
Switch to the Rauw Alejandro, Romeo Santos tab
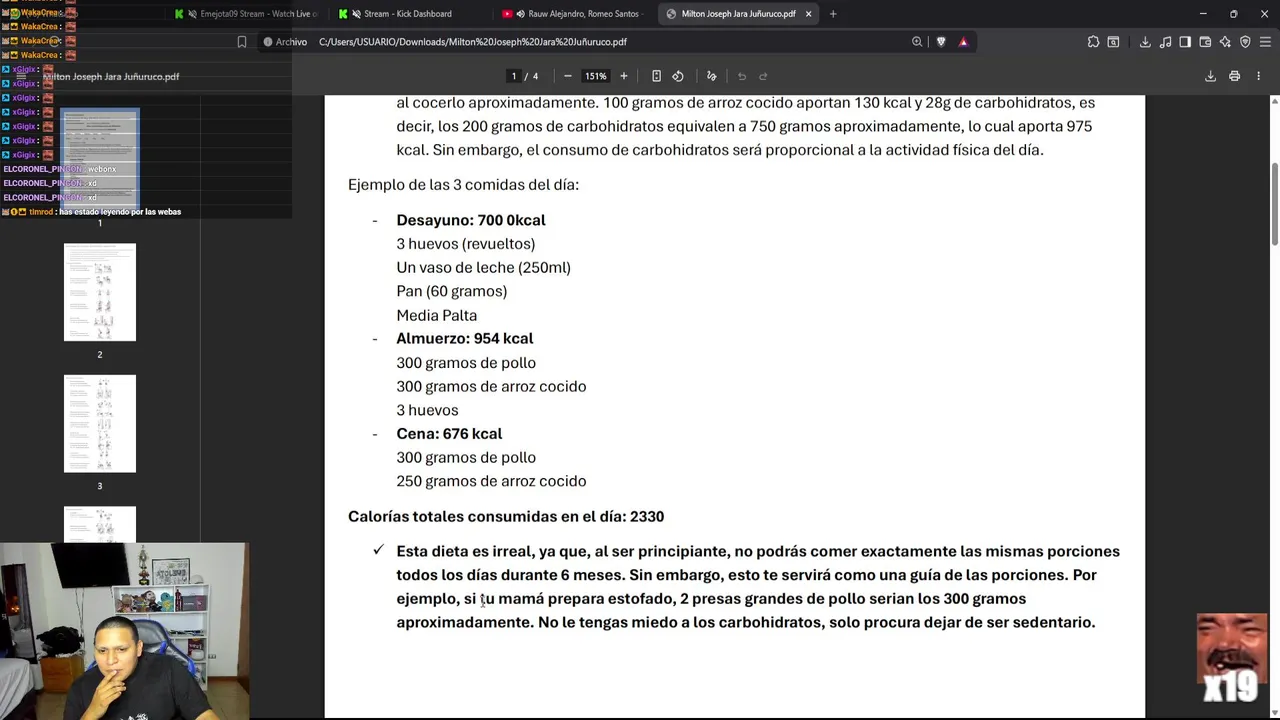click(x=572, y=14)
